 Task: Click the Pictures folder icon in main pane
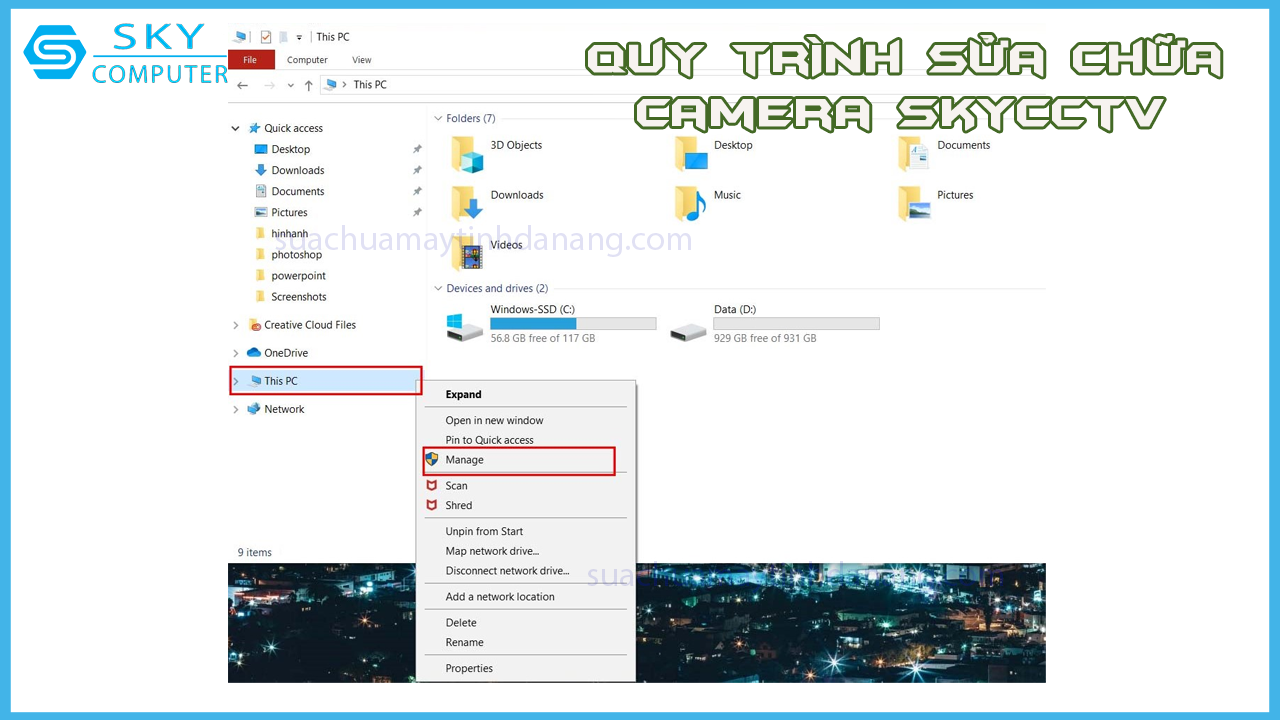tap(914, 204)
